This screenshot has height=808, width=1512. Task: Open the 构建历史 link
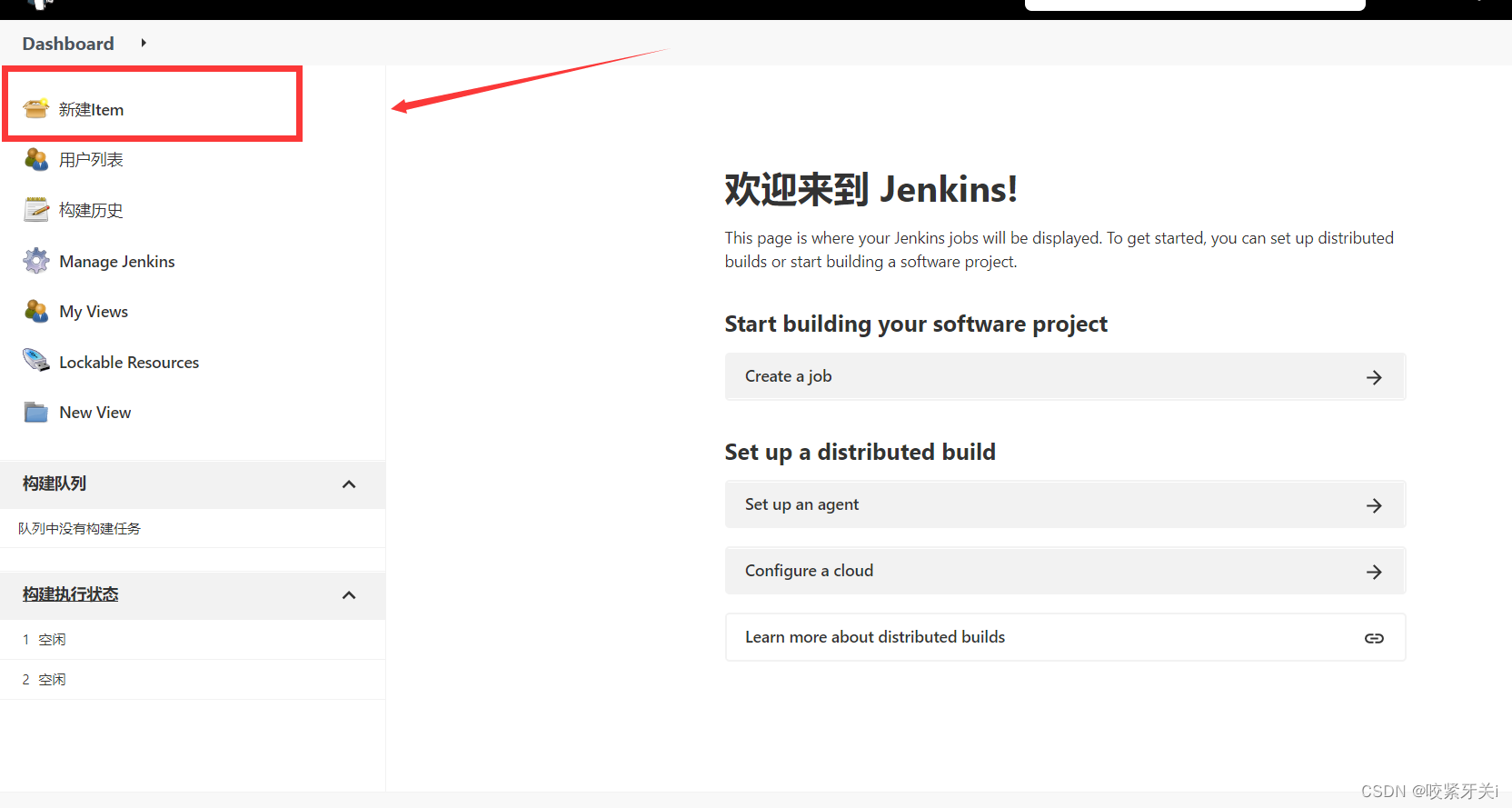[91, 211]
